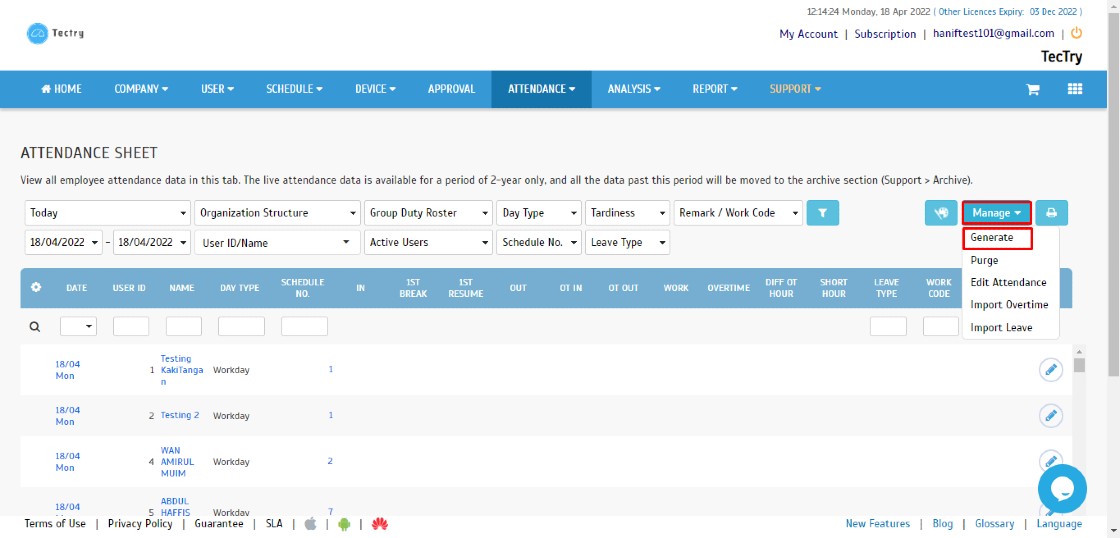Click the Tectry logo

click(55, 33)
